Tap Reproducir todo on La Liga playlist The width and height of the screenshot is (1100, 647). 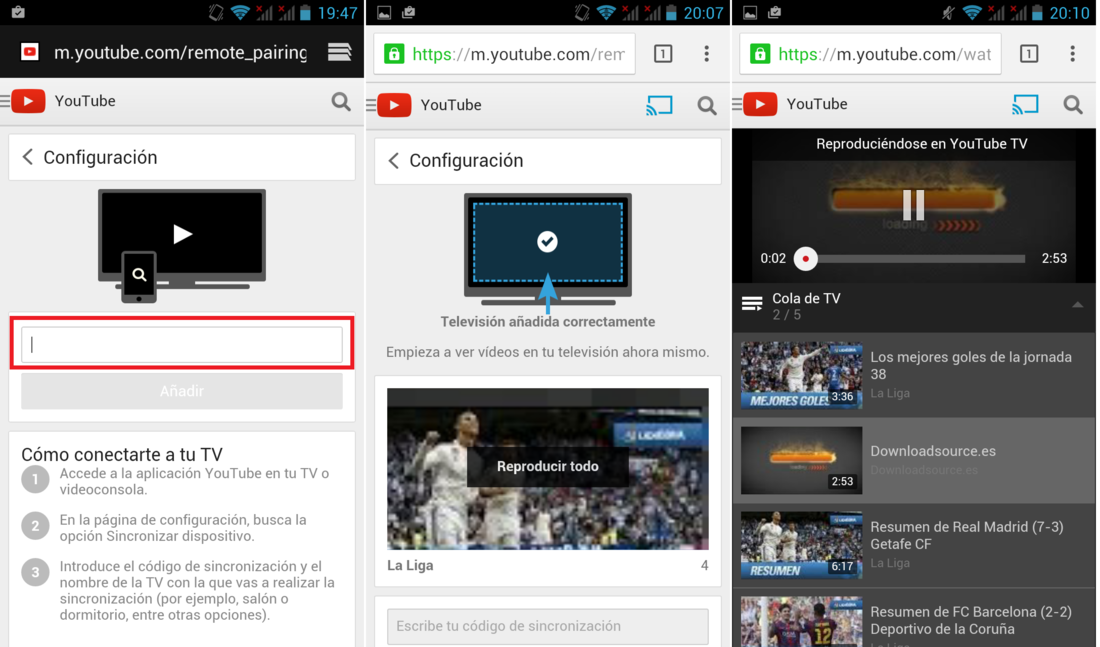pos(548,466)
